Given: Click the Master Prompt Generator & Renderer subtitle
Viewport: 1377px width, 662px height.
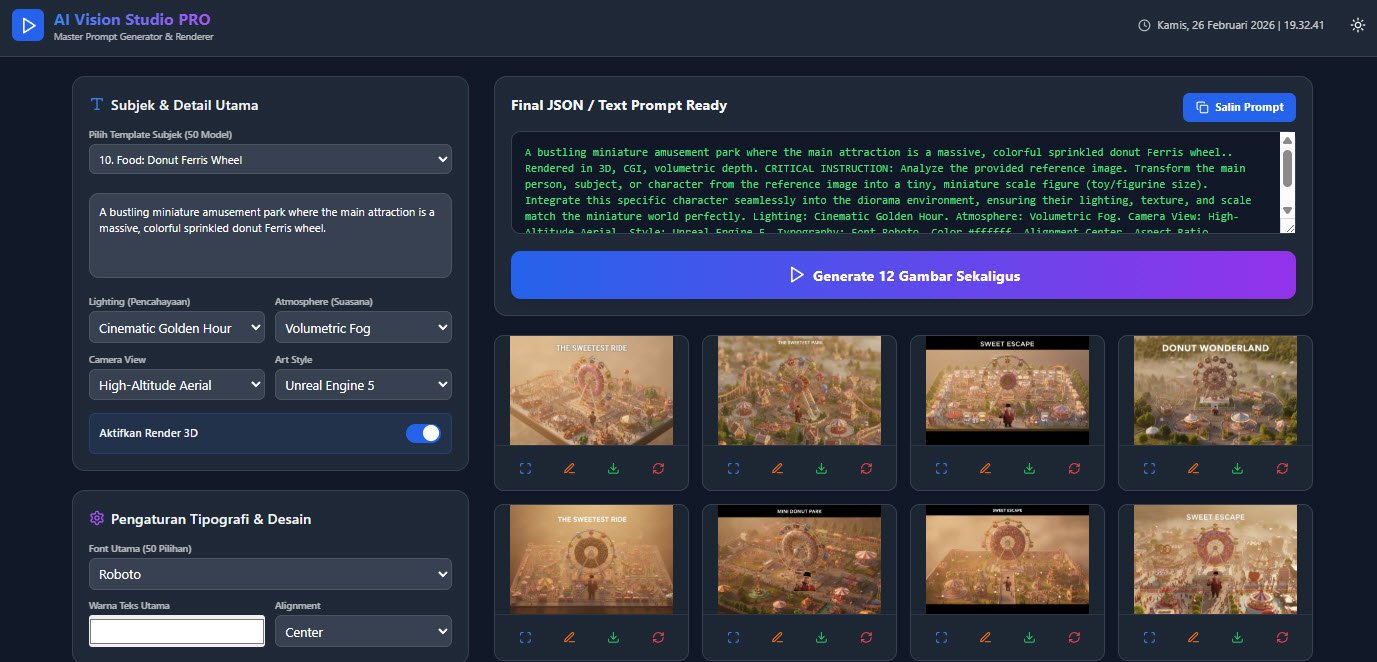Looking at the screenshot, I should click(x=133, y=37).
